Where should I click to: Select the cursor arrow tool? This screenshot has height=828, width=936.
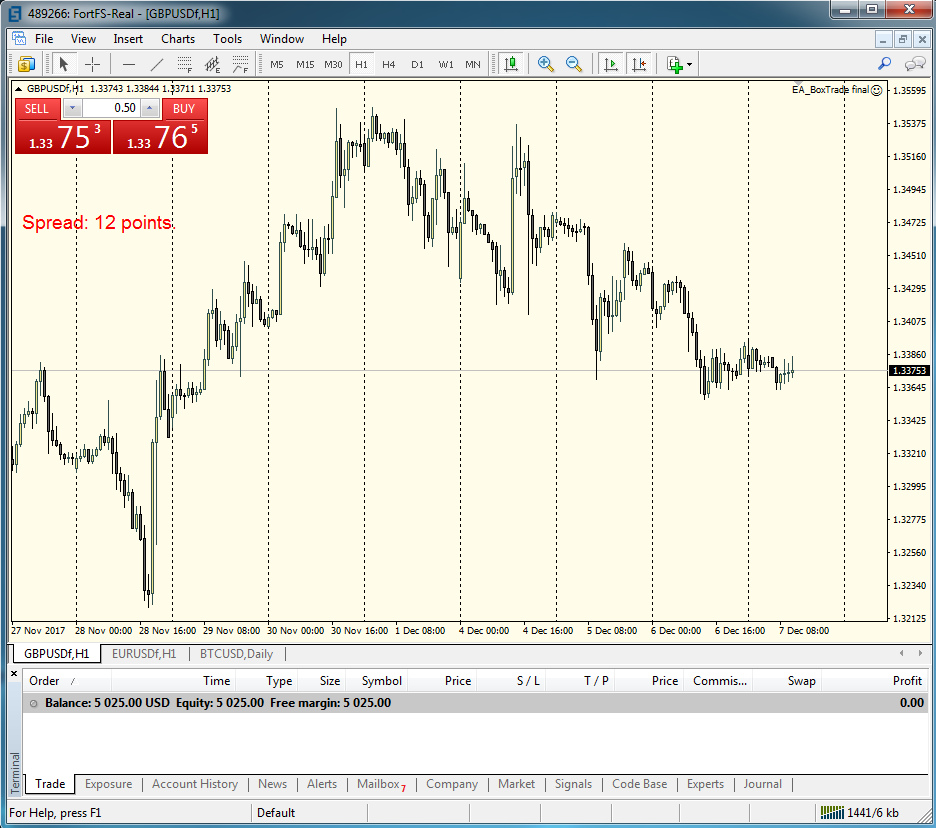tap(64, 64)
